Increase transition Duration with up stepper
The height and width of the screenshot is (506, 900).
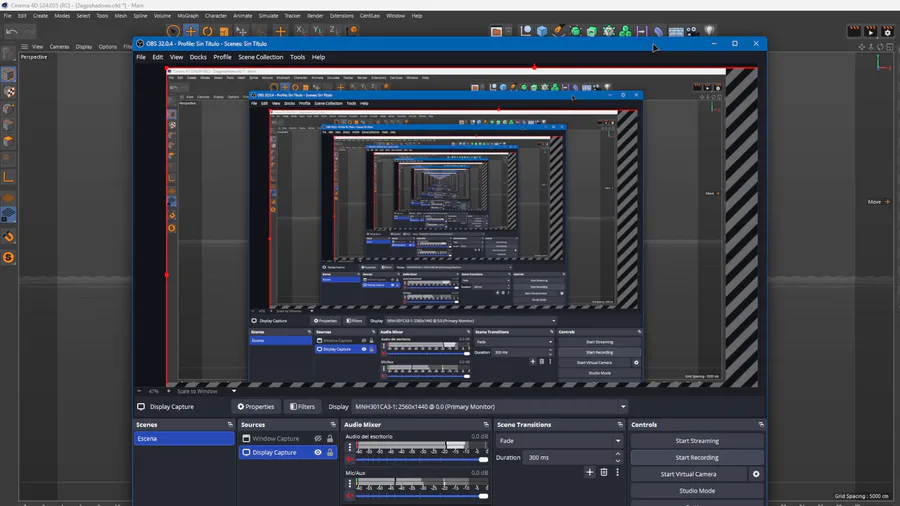click(x=618, y=454)
